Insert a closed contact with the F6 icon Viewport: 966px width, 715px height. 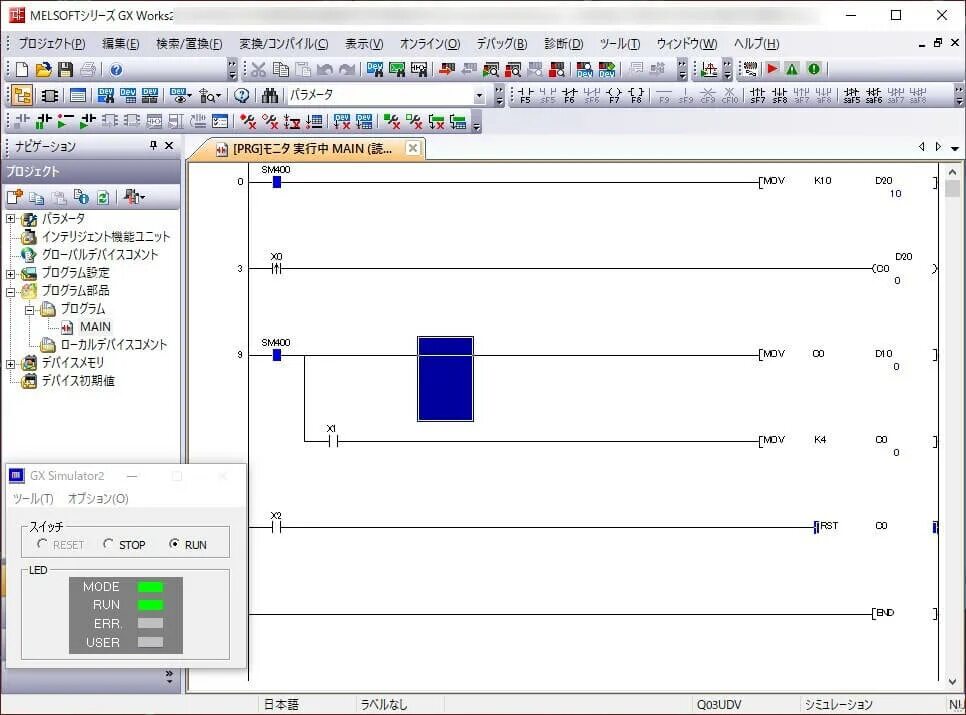(569, 95)
